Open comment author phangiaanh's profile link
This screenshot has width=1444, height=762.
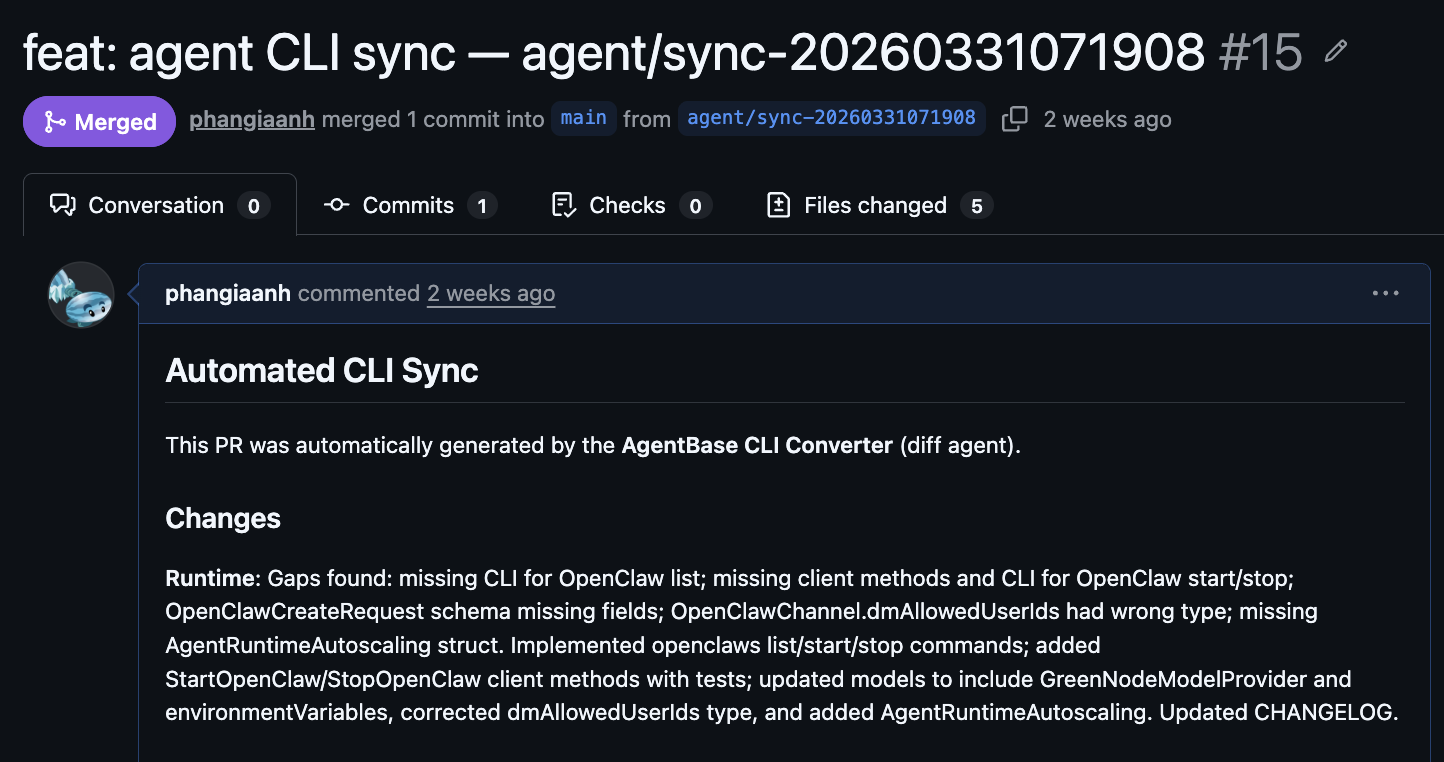pos(228,293)
